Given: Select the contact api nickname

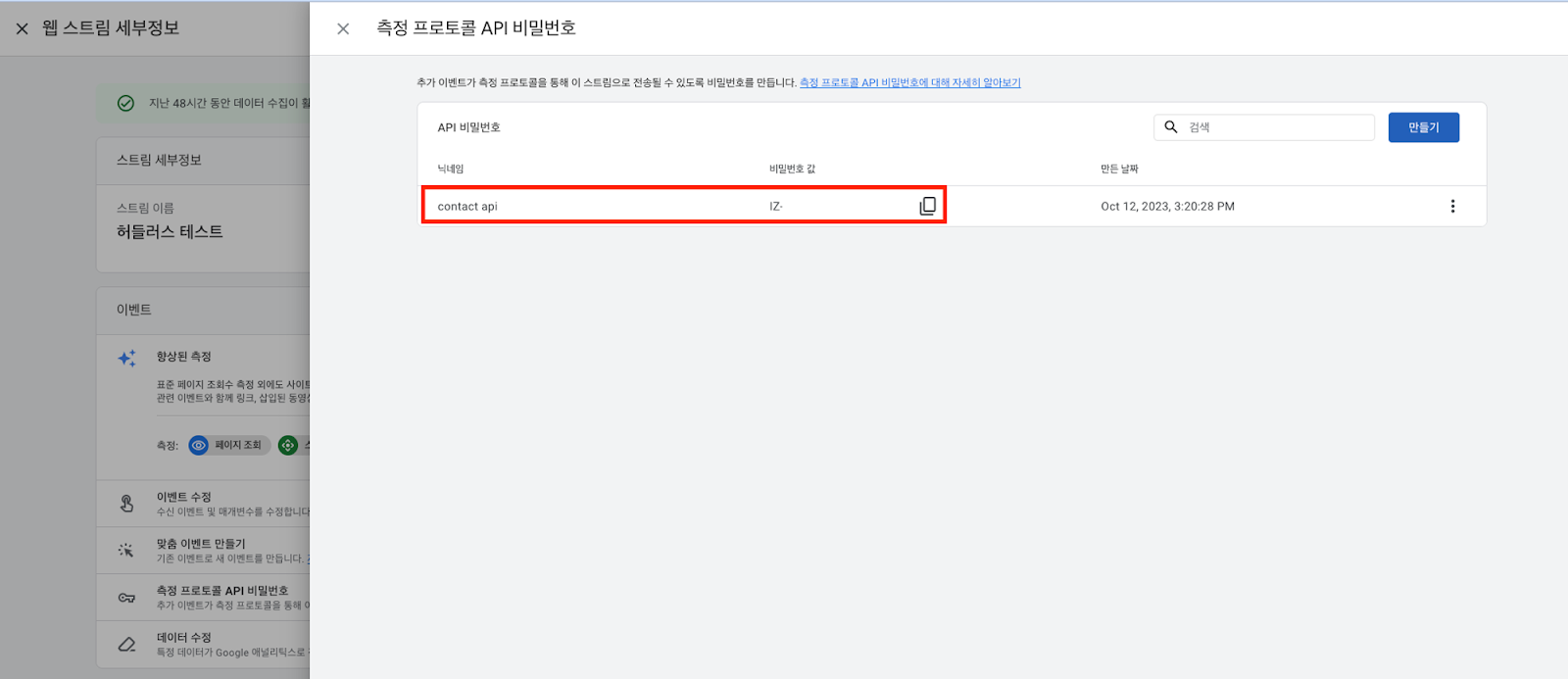Looking at the screenshot, I should pyautogui.click(x=467, y=207).
